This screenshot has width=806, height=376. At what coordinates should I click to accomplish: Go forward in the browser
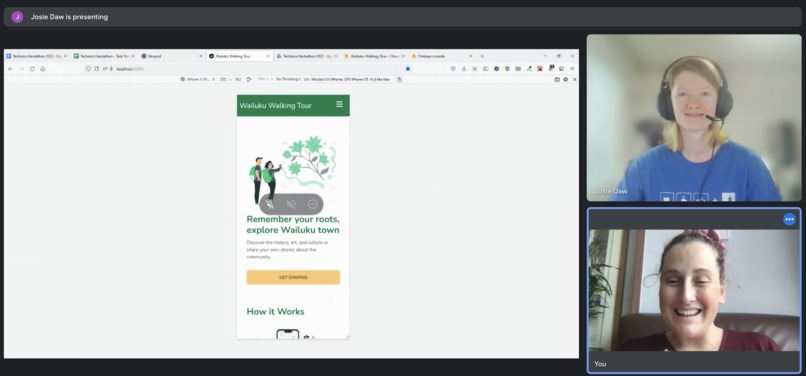(21, 68)
